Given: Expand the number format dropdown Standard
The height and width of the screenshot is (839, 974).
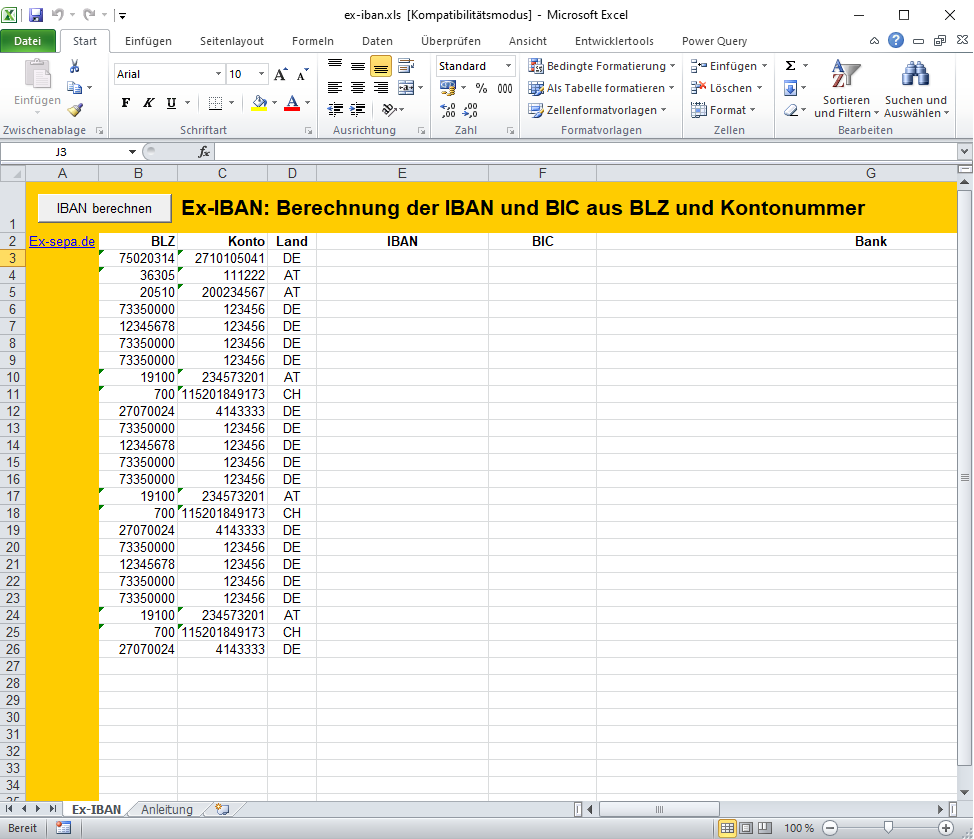Looking at the screenshot, I should tap(508, 66).
